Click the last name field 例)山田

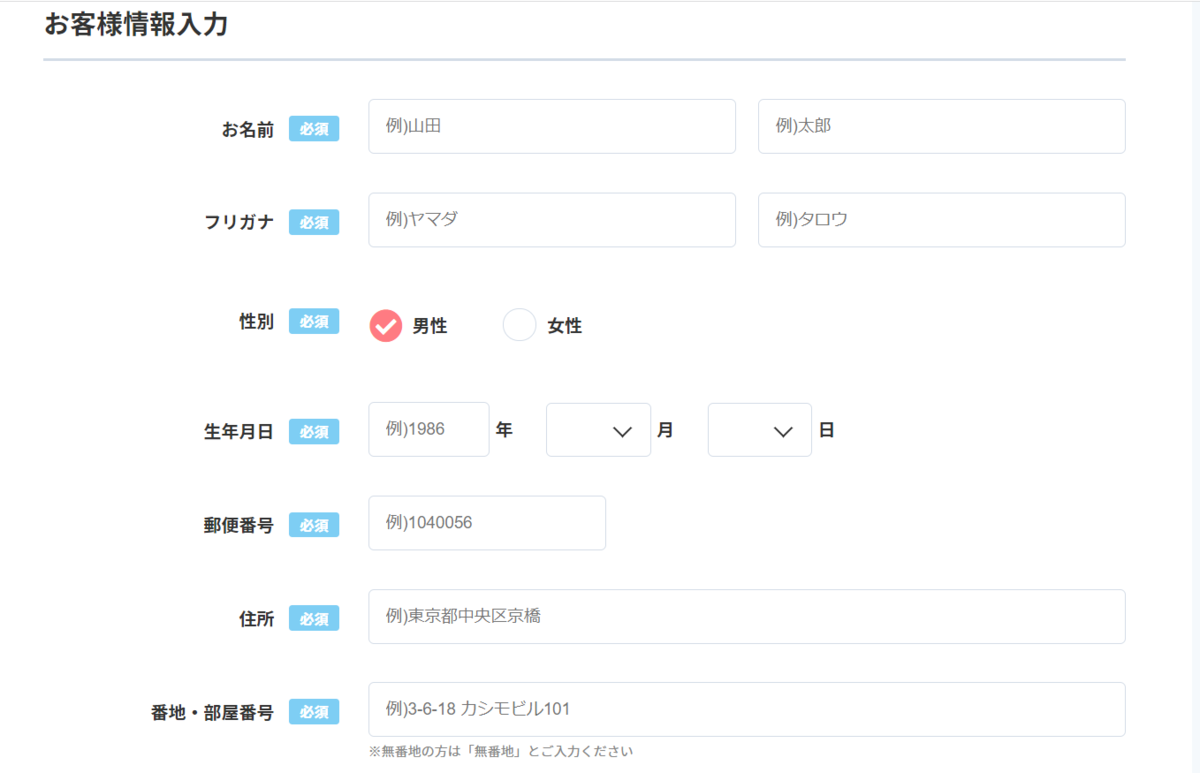click(x=552, y=126)
